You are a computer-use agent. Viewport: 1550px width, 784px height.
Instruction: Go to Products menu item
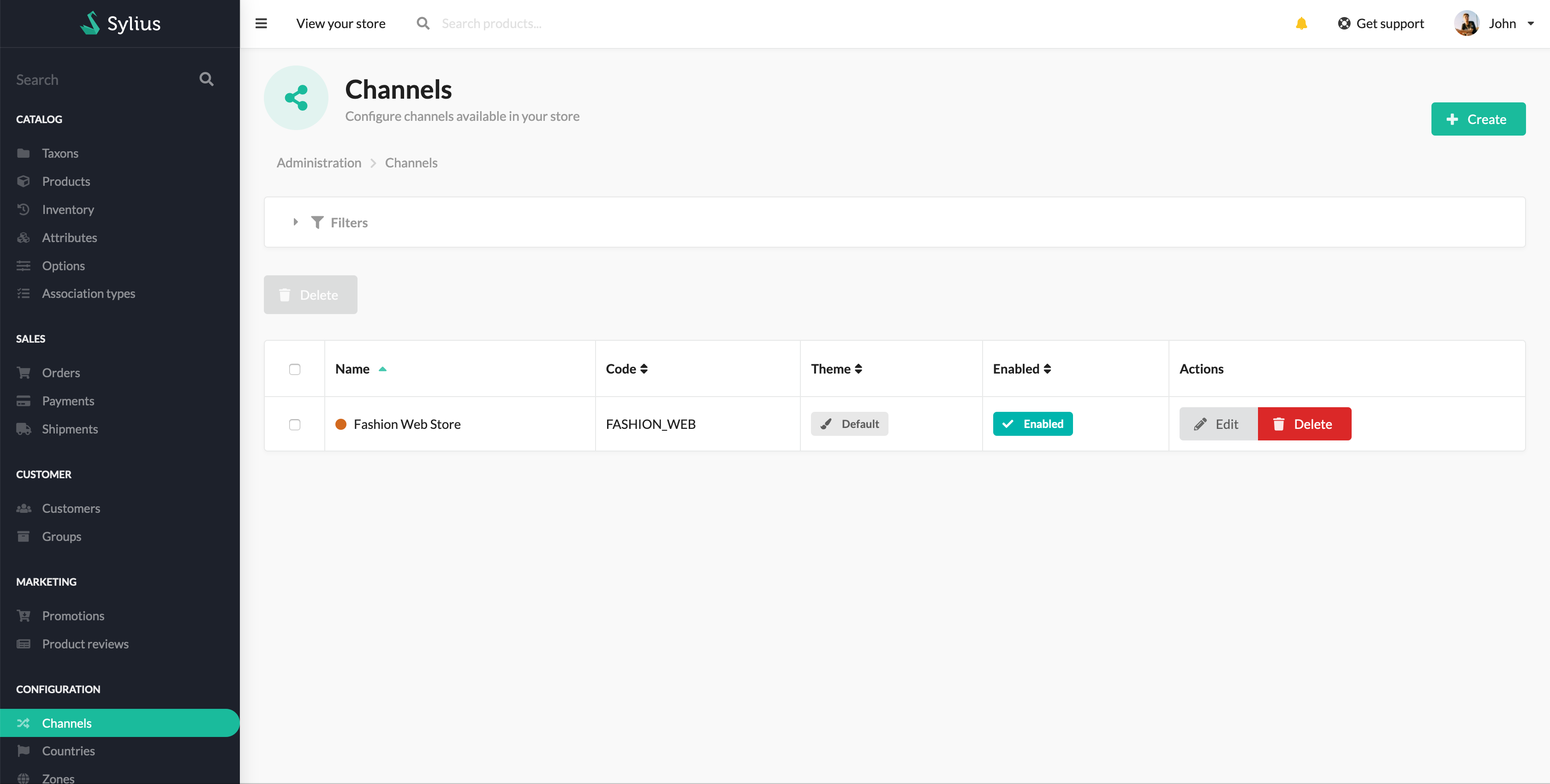click(120, 181)
